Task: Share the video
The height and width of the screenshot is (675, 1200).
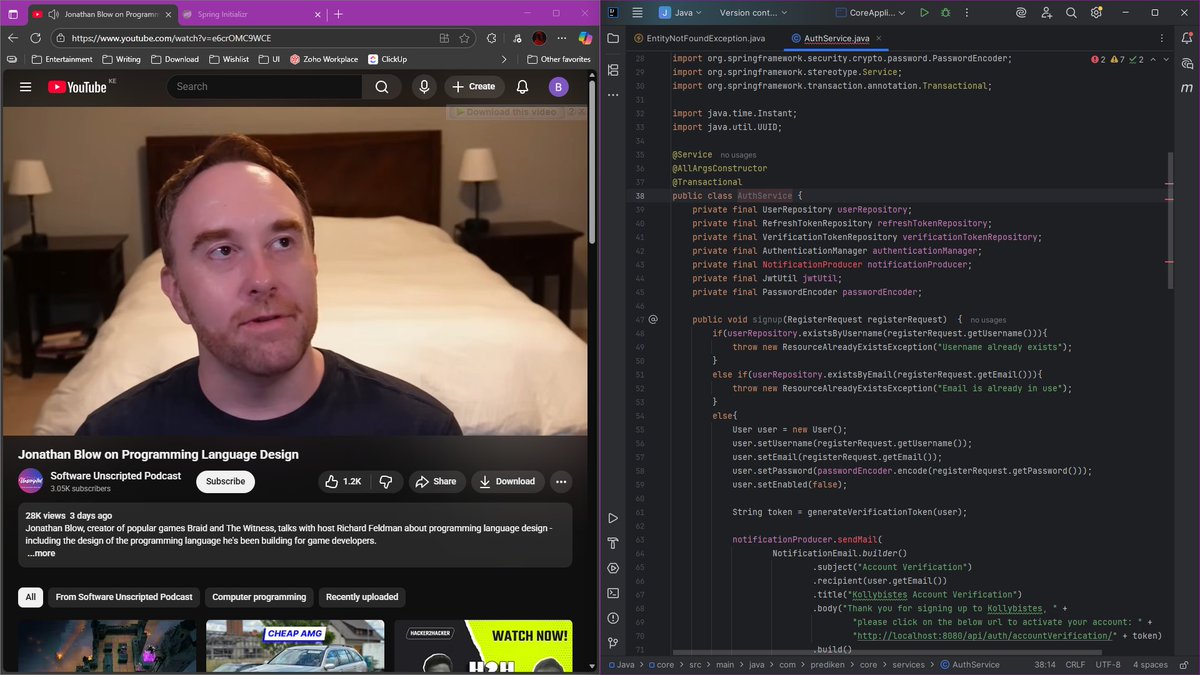Action: [x=436, y=481]
